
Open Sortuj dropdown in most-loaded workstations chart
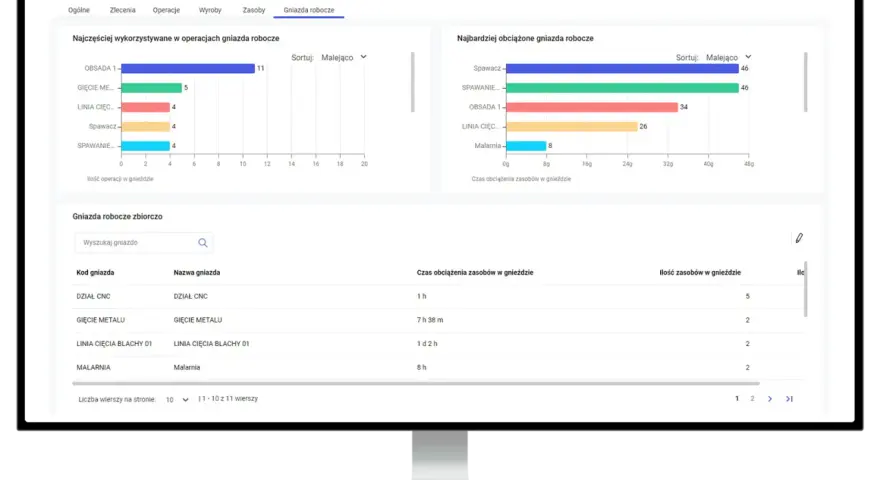click(x=728, y=57)
